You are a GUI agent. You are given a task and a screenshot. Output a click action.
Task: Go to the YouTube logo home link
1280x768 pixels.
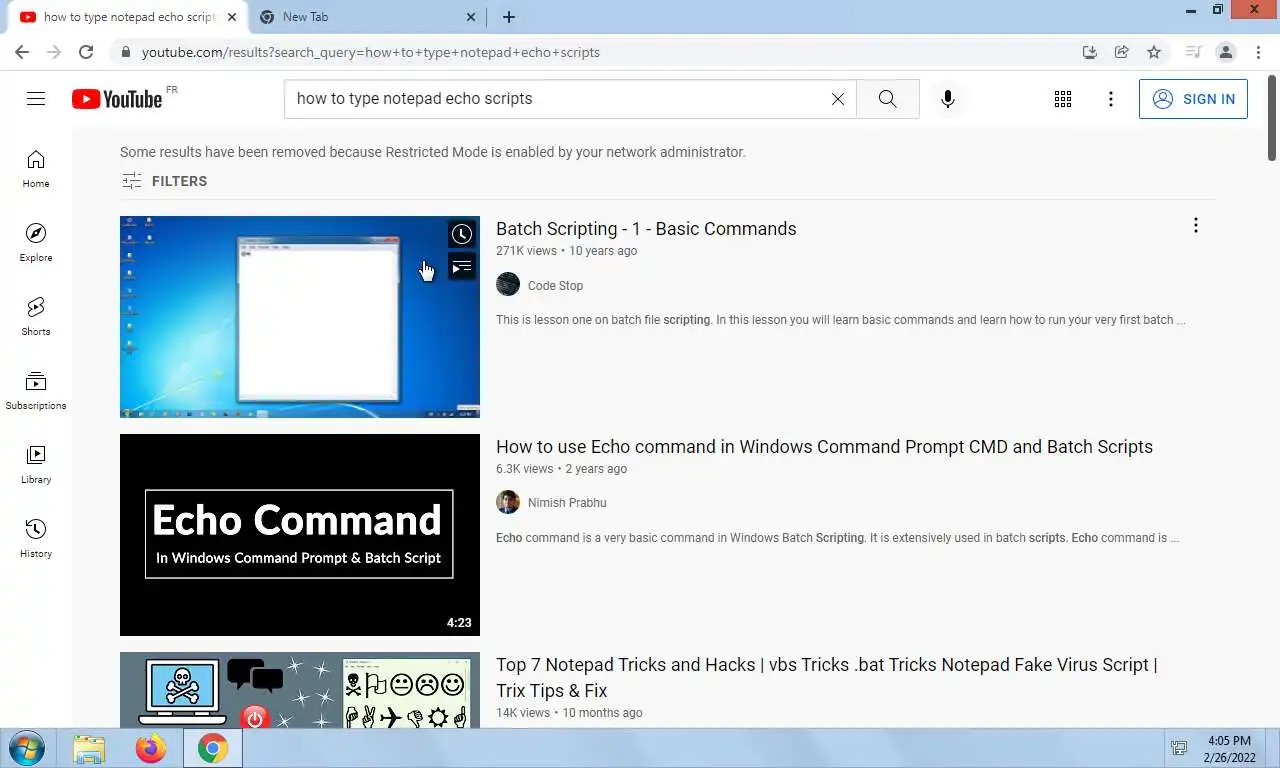point(117,98)
